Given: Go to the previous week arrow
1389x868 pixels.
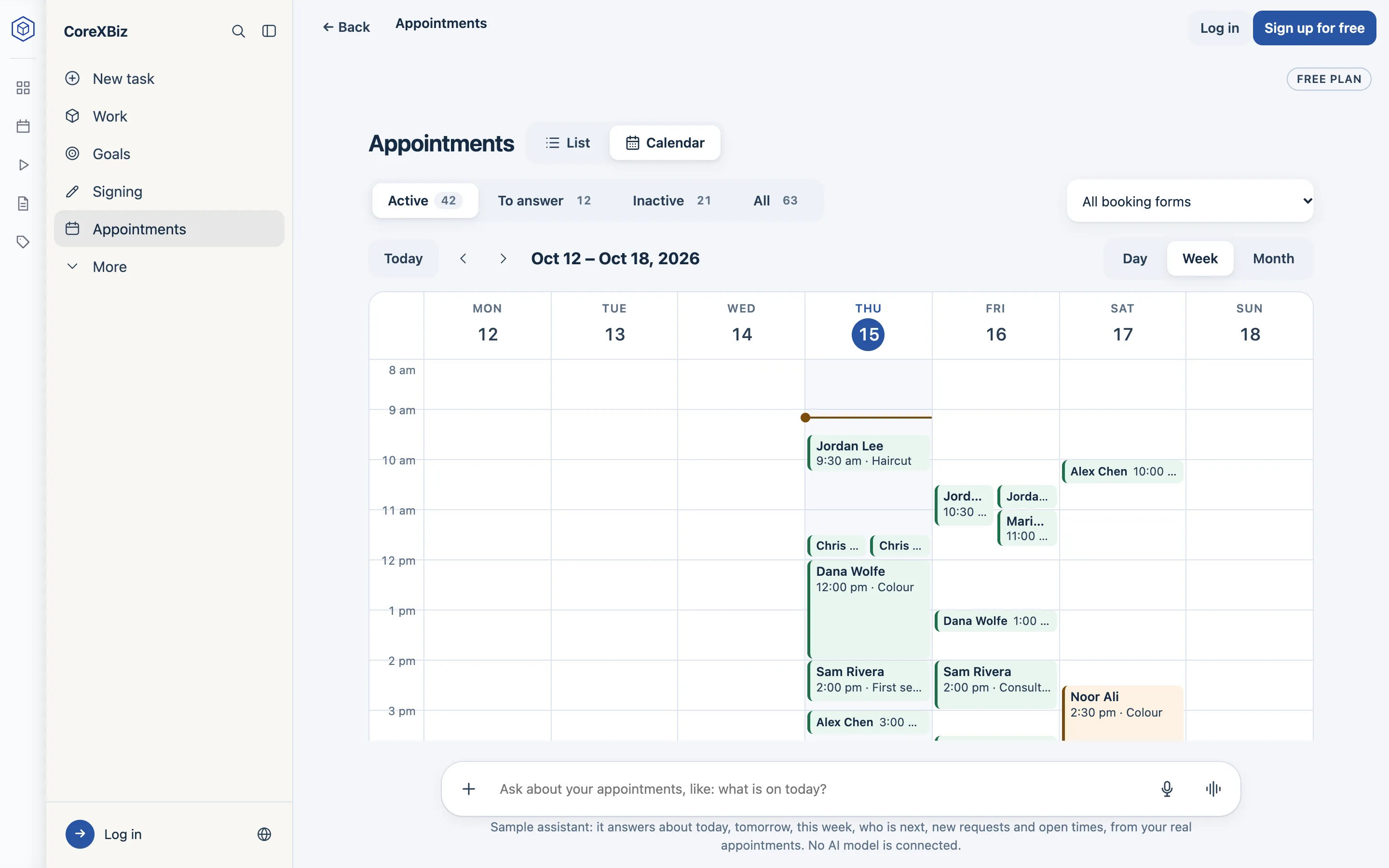Looking at the screenshot, I should click(463, 258).
